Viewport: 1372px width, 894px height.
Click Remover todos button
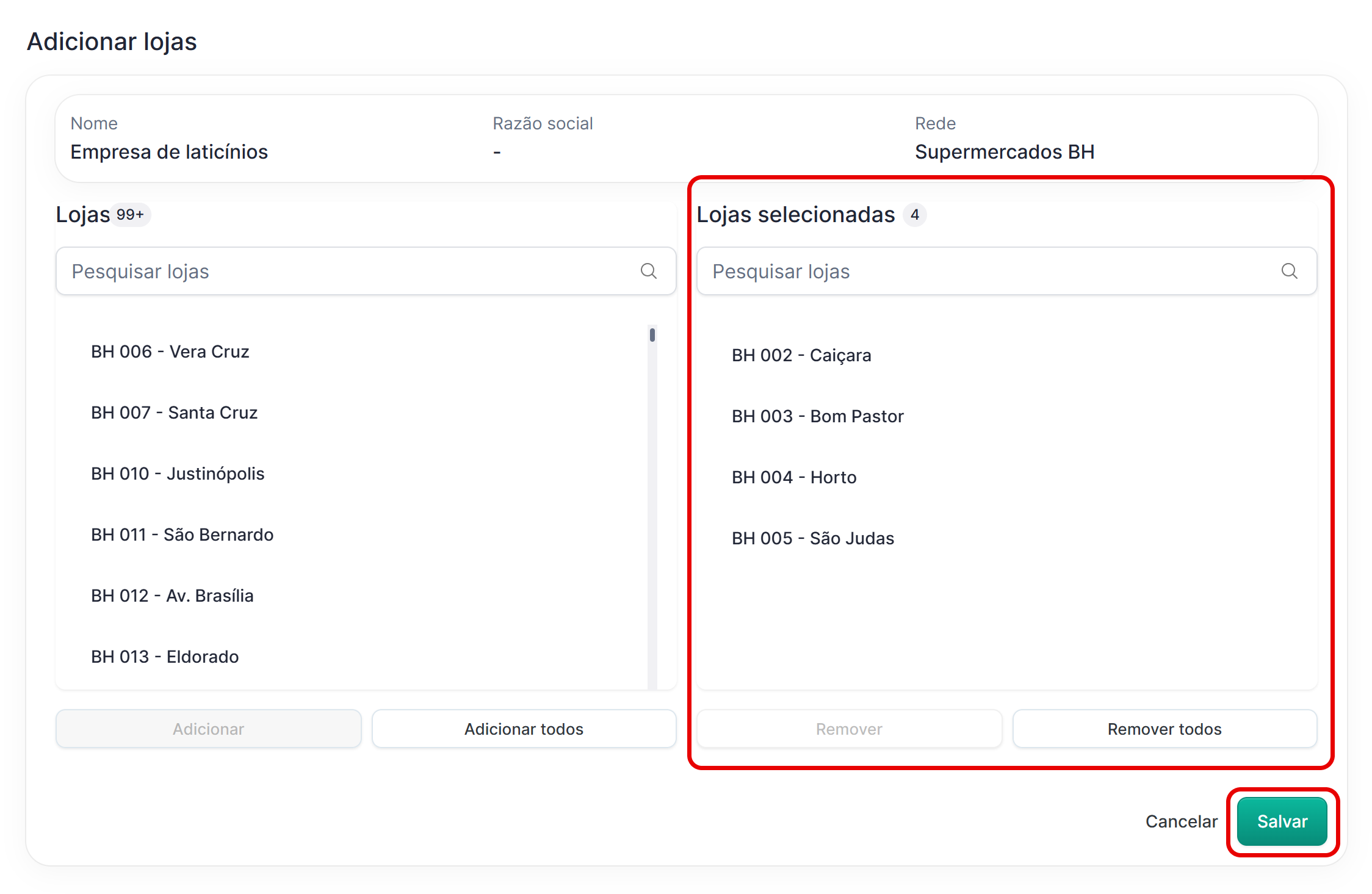pyautogui.click(x=1164, y=729)
